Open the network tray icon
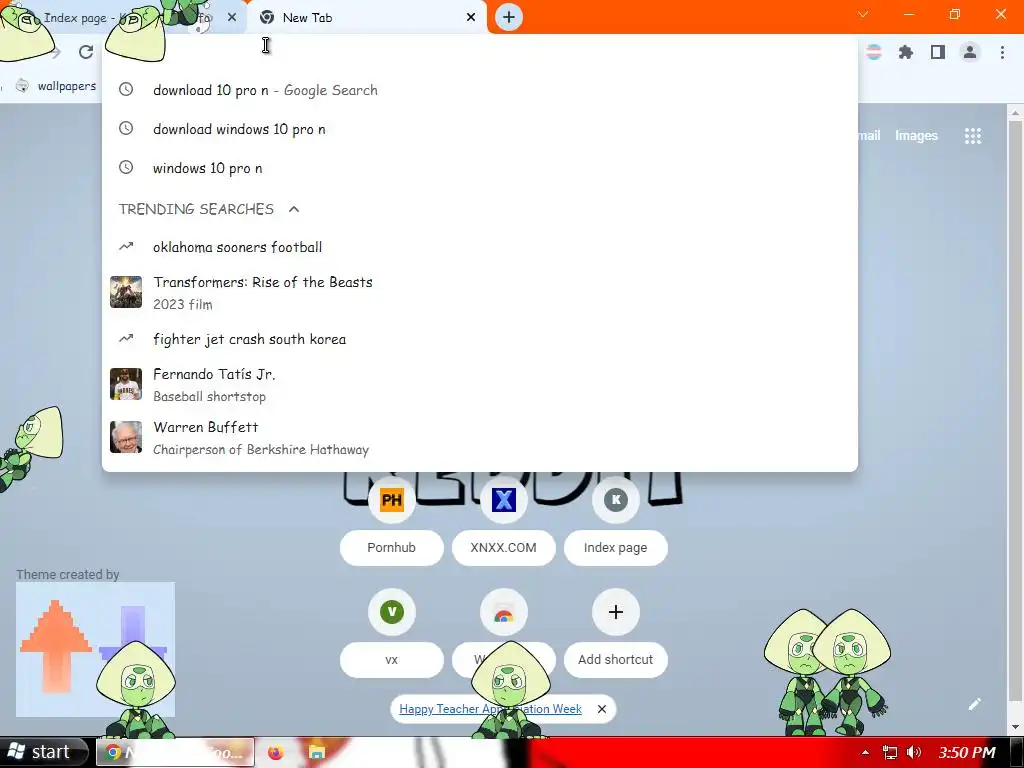 pyautogui.click(x=889, y=753)
